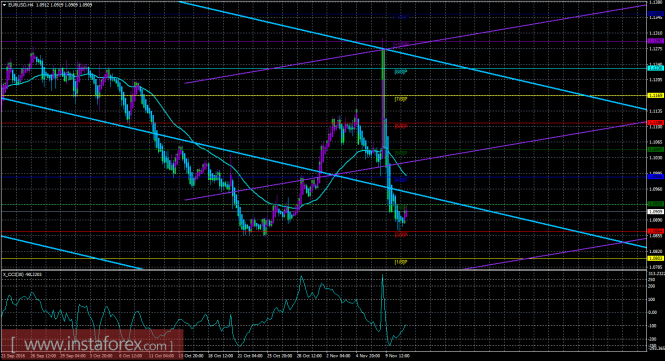Click the yellow [7/8] Murray level label
Screen dimensions: 665x361
[x=400, y=99]
